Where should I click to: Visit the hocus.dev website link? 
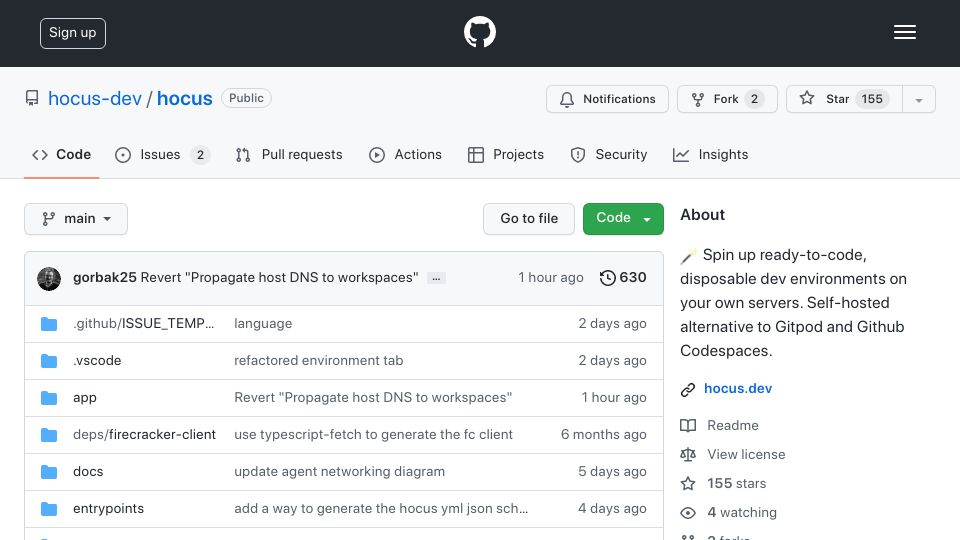738,389
